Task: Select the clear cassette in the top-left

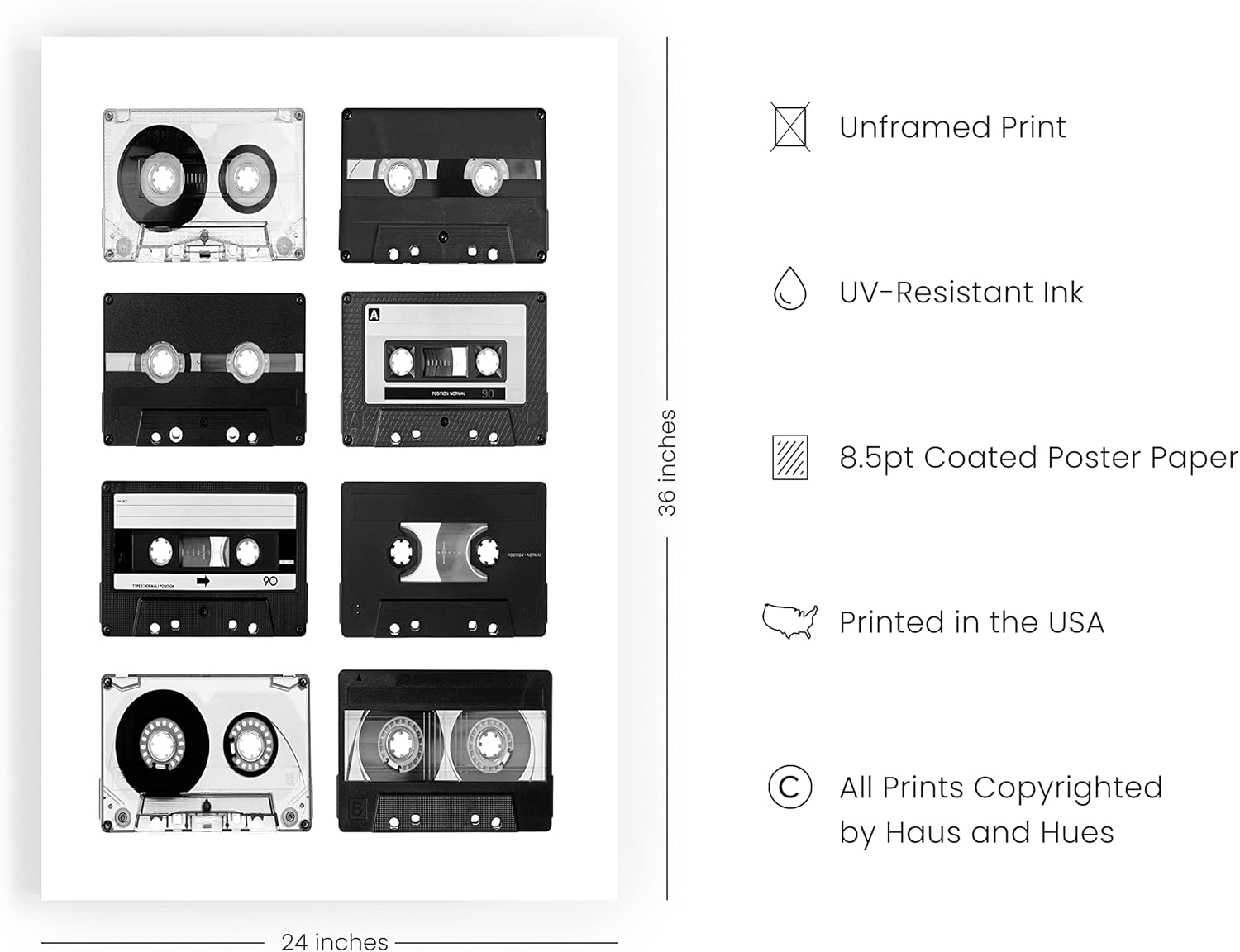Action: click(x=203, y=185)
